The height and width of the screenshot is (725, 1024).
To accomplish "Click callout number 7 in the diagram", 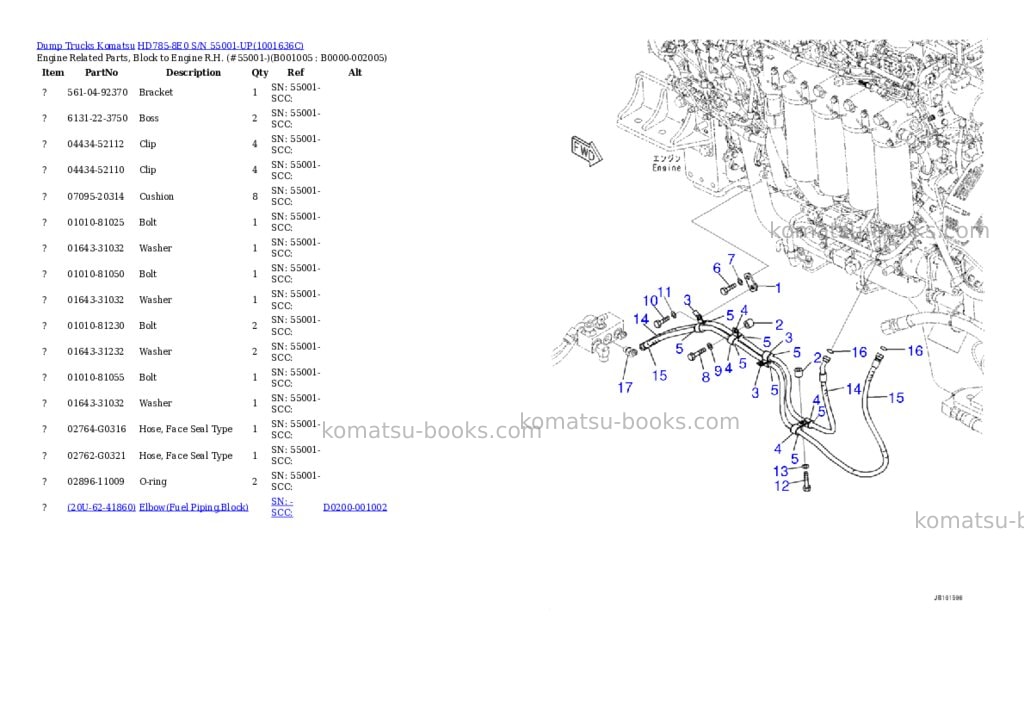I will pos(731,259).
